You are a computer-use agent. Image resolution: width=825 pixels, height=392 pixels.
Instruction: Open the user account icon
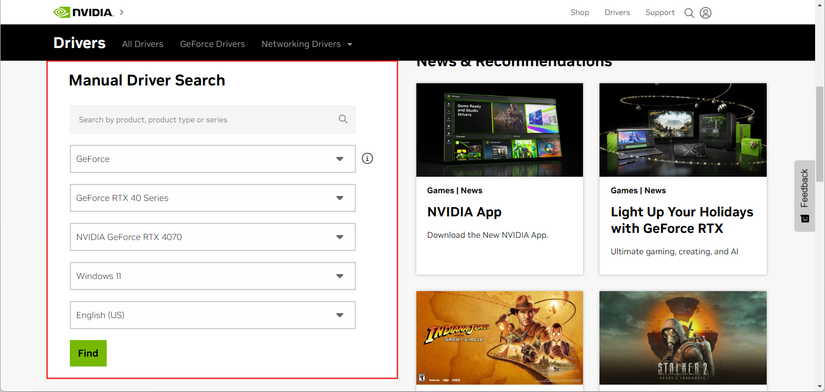point(706,13)
